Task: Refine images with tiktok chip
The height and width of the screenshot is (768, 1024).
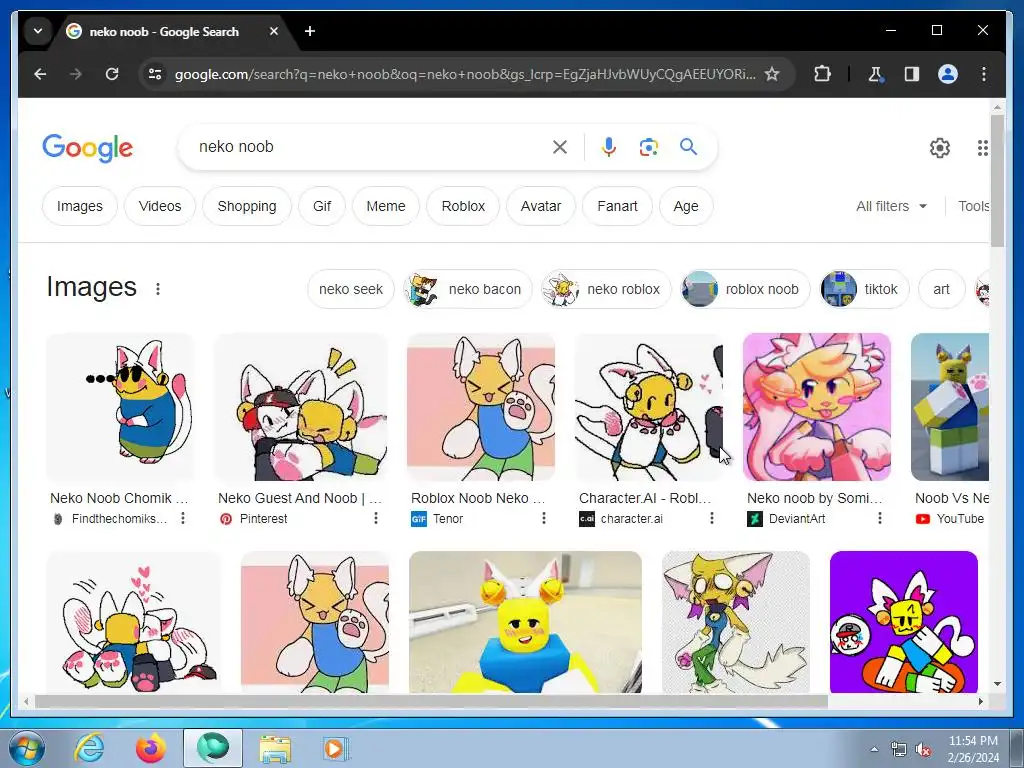Action: (864, 289)
